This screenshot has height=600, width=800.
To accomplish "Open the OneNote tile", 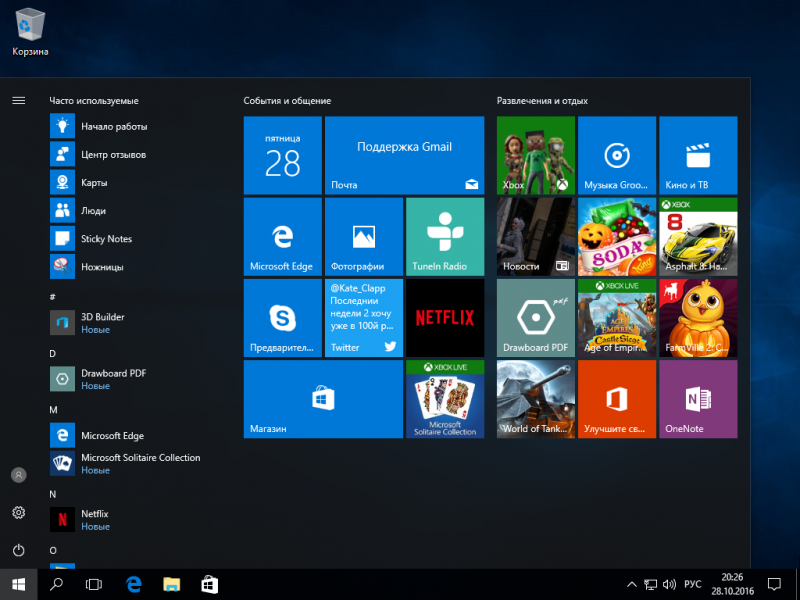I will 698,399.
